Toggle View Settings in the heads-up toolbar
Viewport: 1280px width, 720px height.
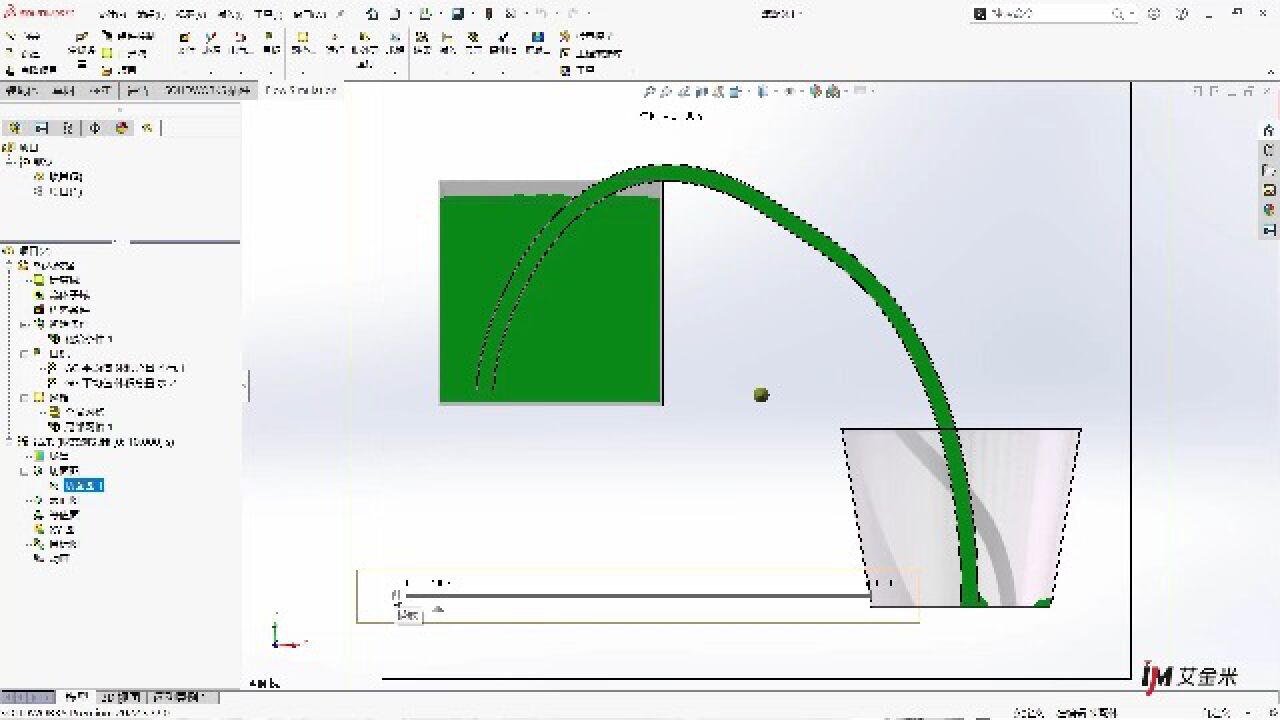[x=859, y=90]
